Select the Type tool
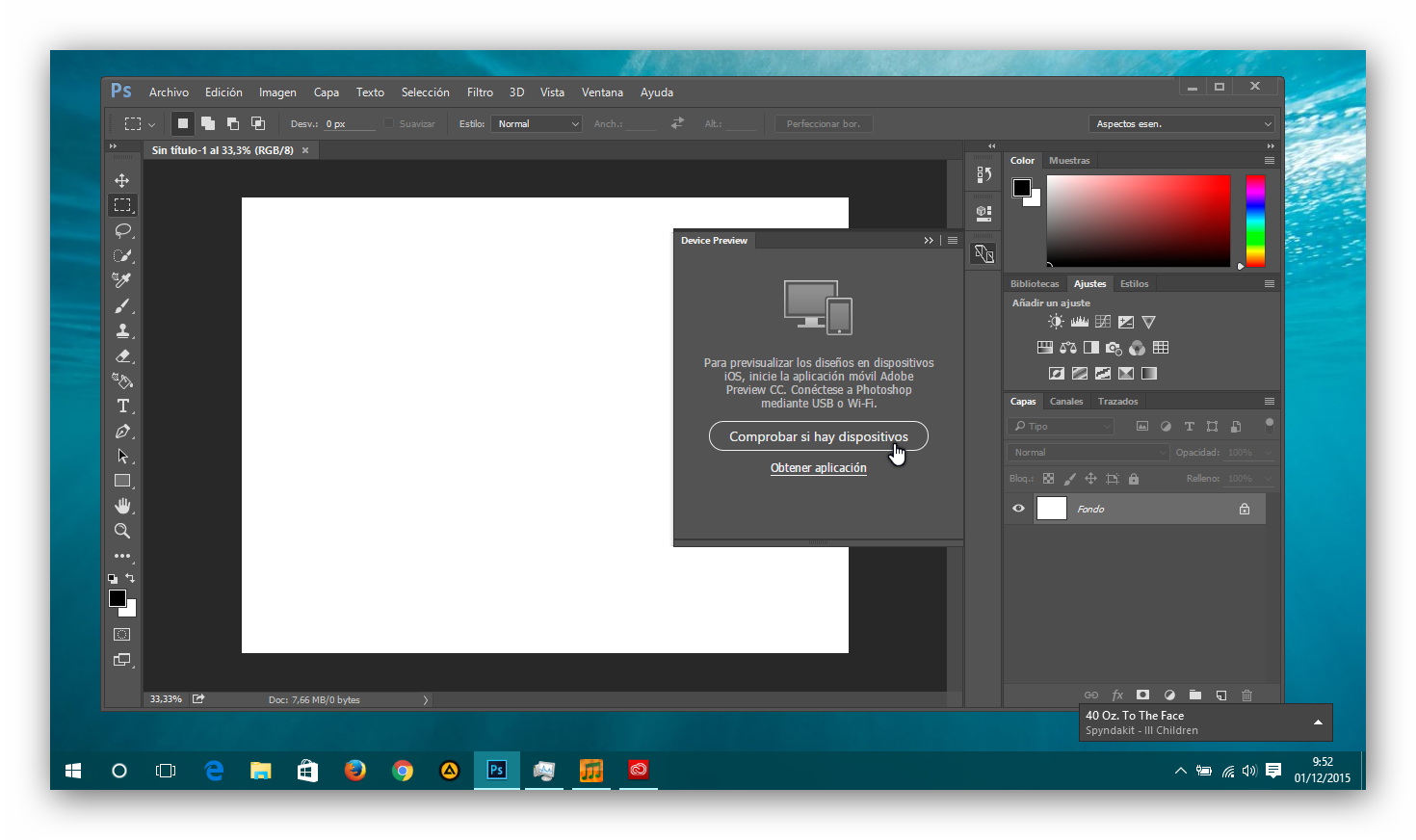Image resolution: width=1416 pixels, height=840 pixels. click(122, 406)
